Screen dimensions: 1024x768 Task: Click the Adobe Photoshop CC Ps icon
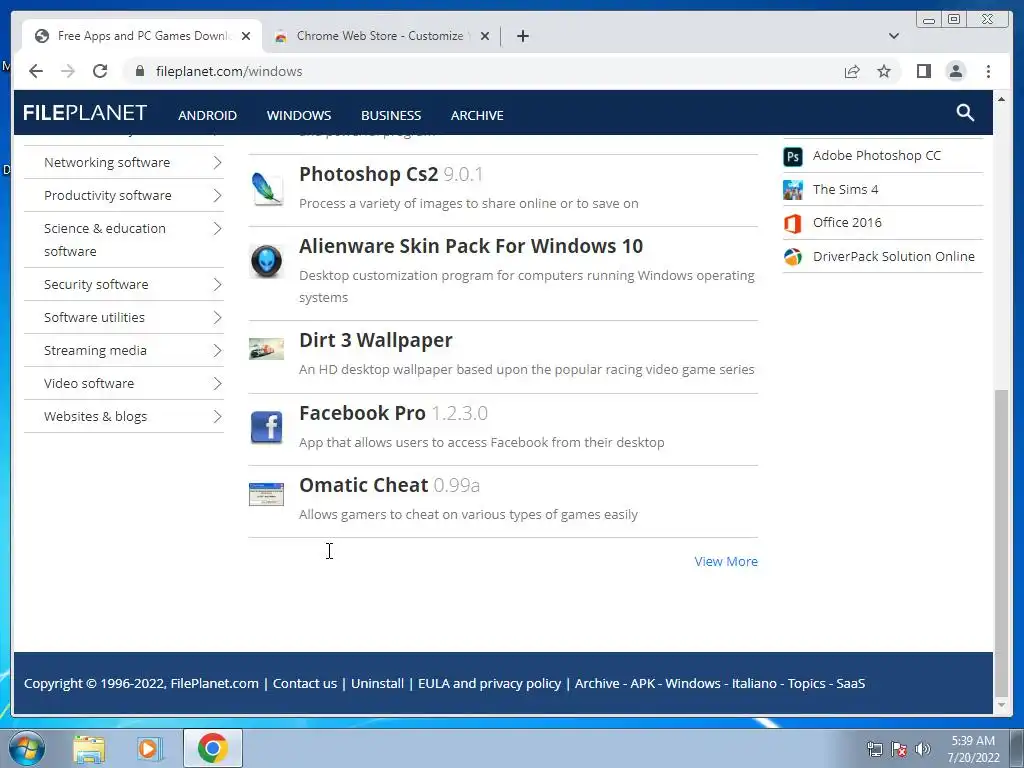[x=793, y=156]
